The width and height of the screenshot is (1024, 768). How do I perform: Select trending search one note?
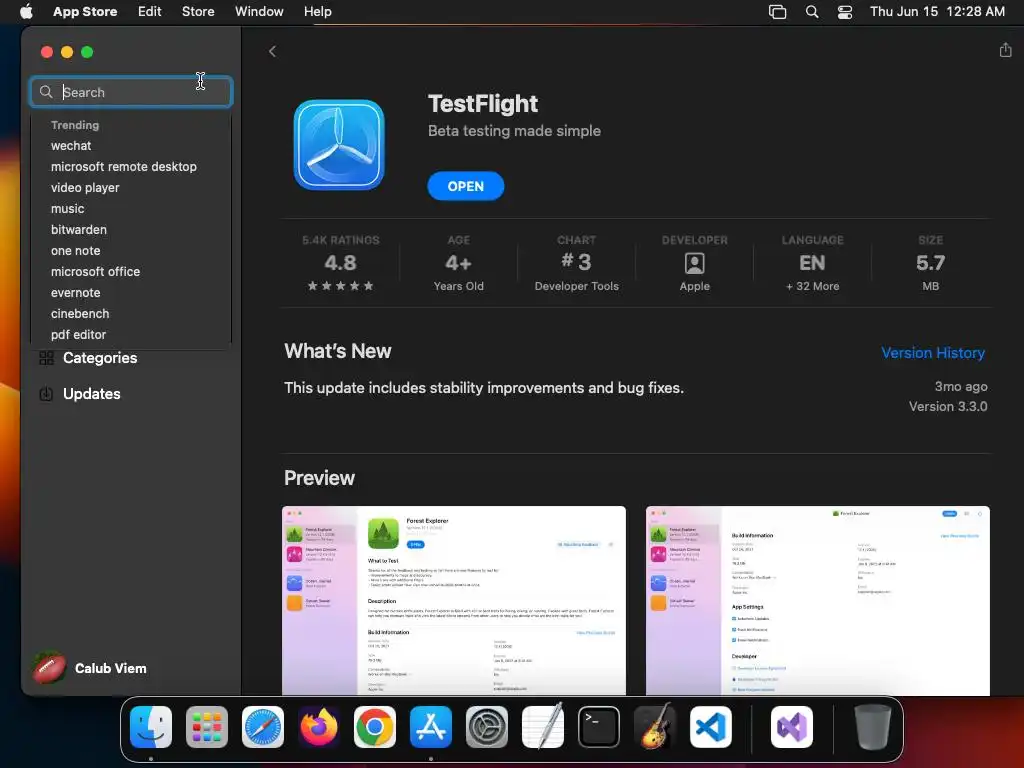pos(75,250)
